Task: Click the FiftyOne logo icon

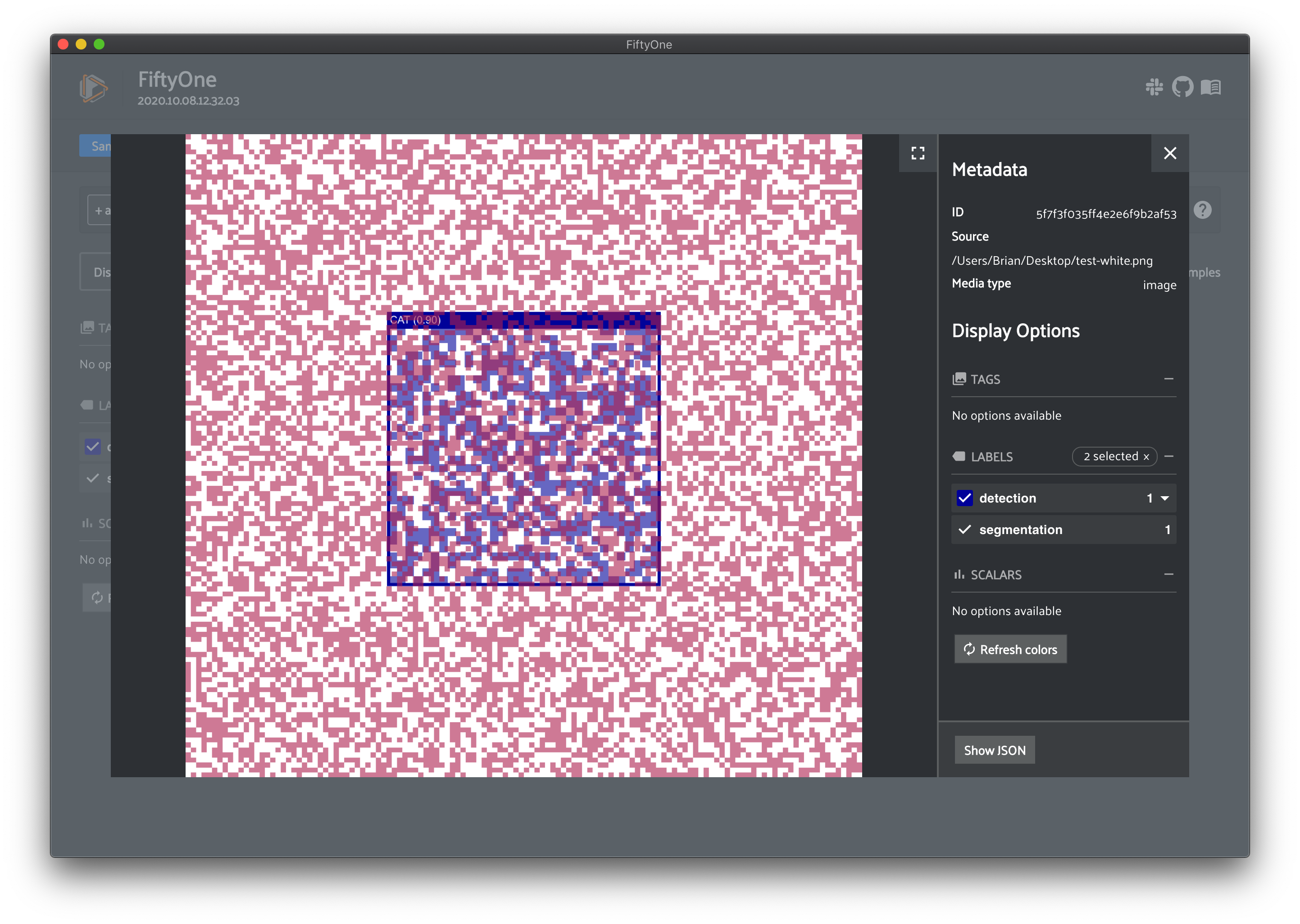Action: pos(93,88)
